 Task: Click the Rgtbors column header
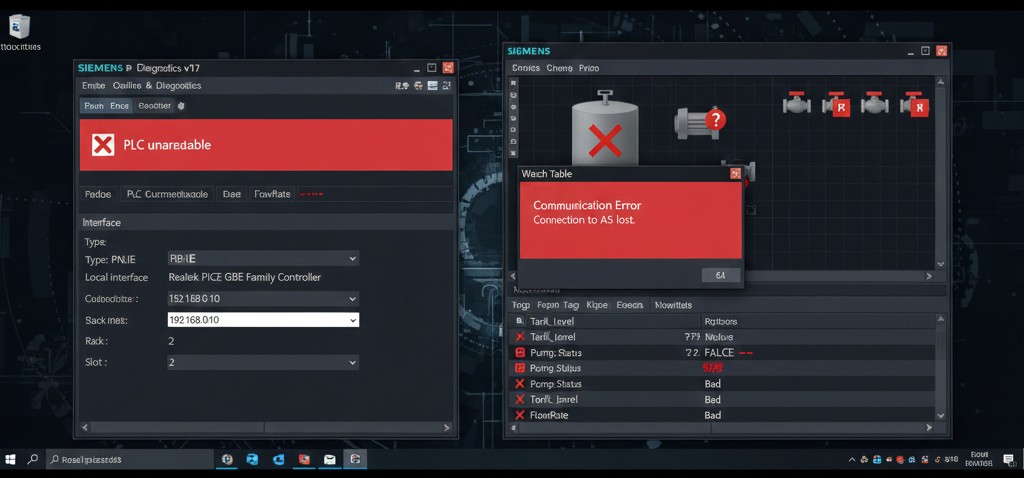(721, 321)
